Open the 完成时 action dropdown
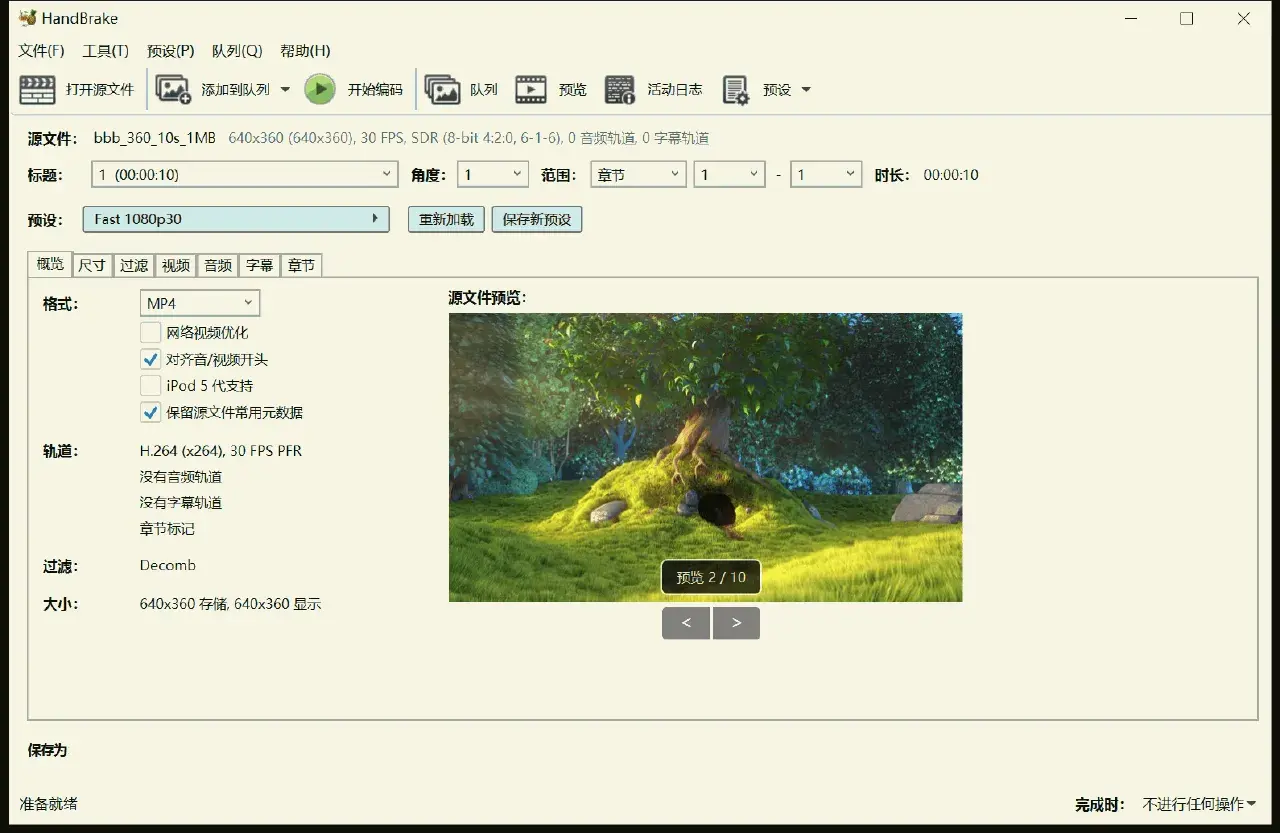 (x=1200, y=804)
